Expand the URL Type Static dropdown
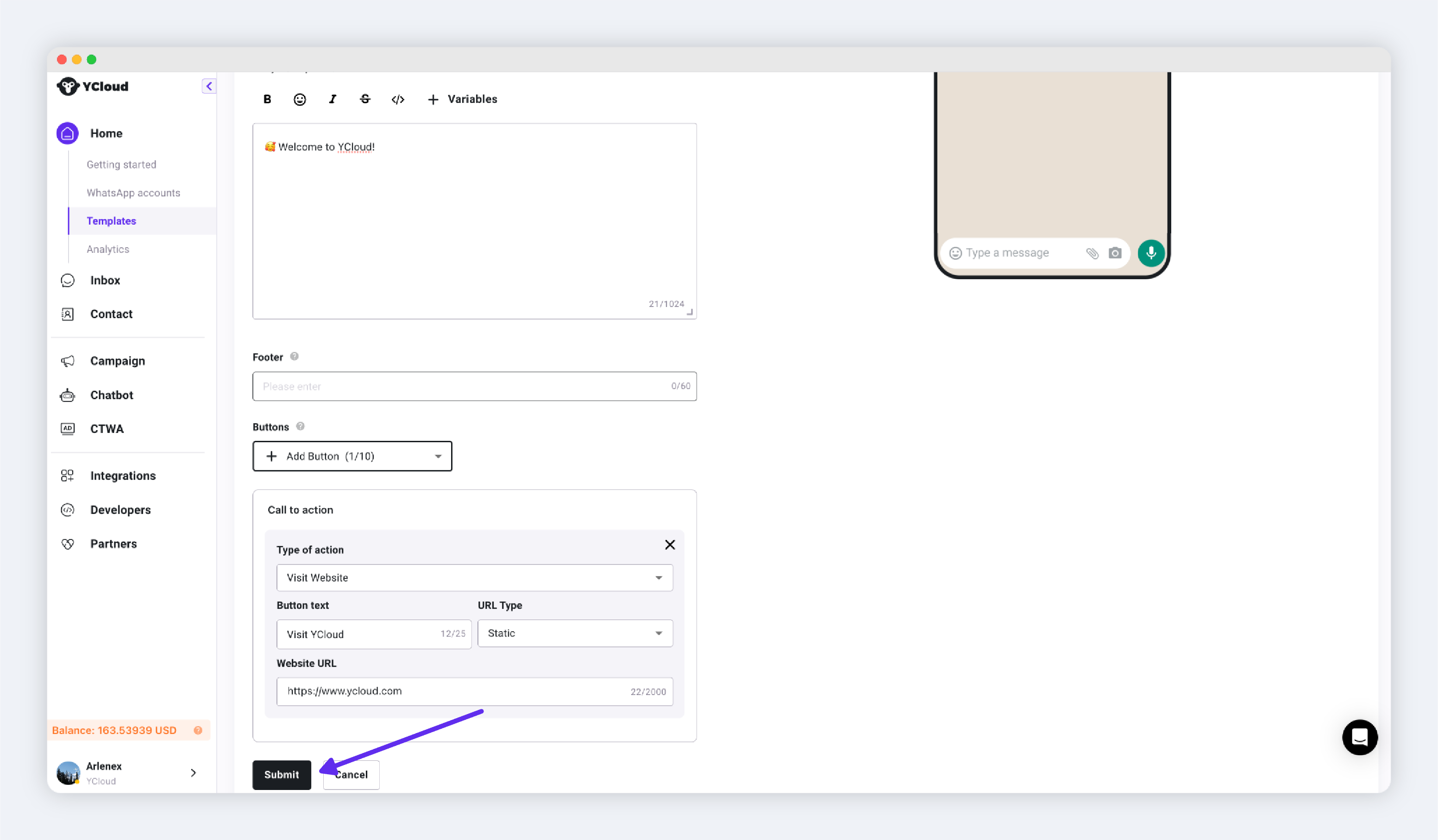The height and width of the screenshot is (840, 1438). click(575, 633)
